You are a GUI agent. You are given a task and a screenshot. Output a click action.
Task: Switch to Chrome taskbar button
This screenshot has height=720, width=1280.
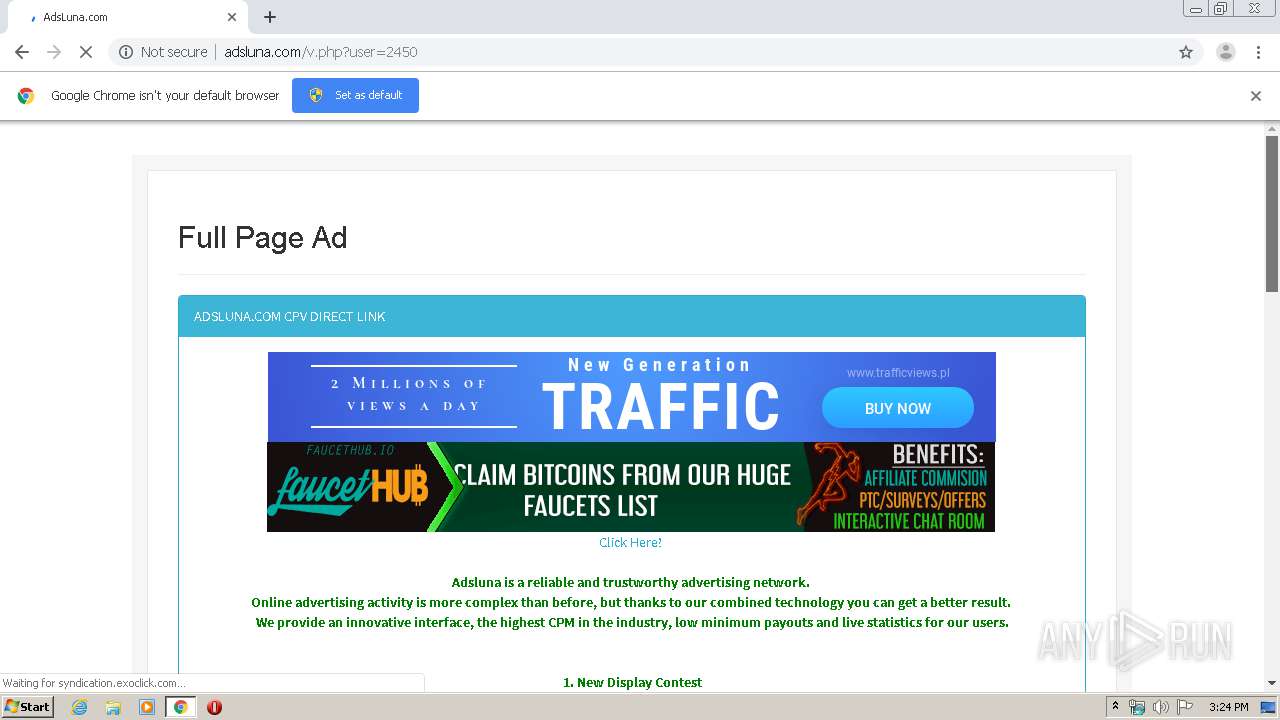click(181, 707)
